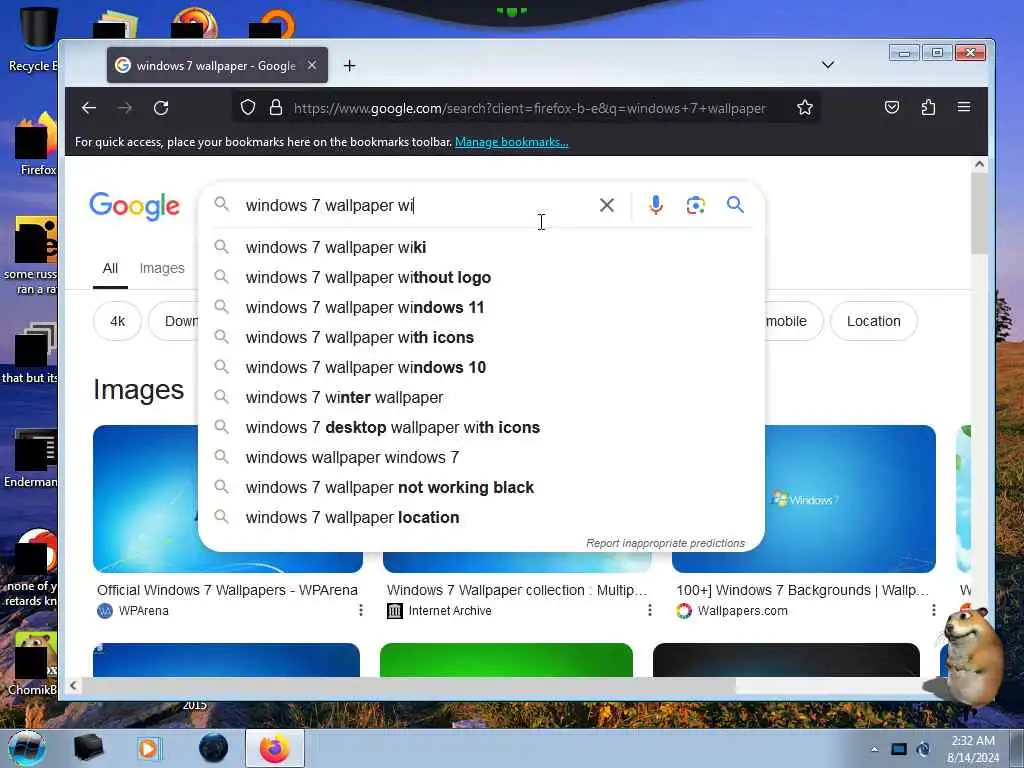Open the dark globe taskbar icon

pos(214,748)
